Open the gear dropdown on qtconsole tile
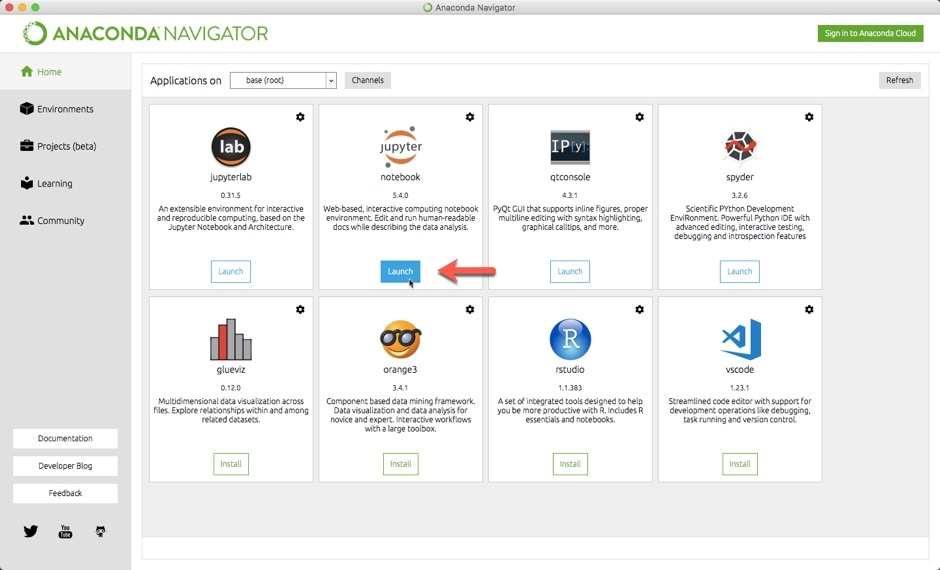This screenshot has height=570, width=940. pos(640,117)
